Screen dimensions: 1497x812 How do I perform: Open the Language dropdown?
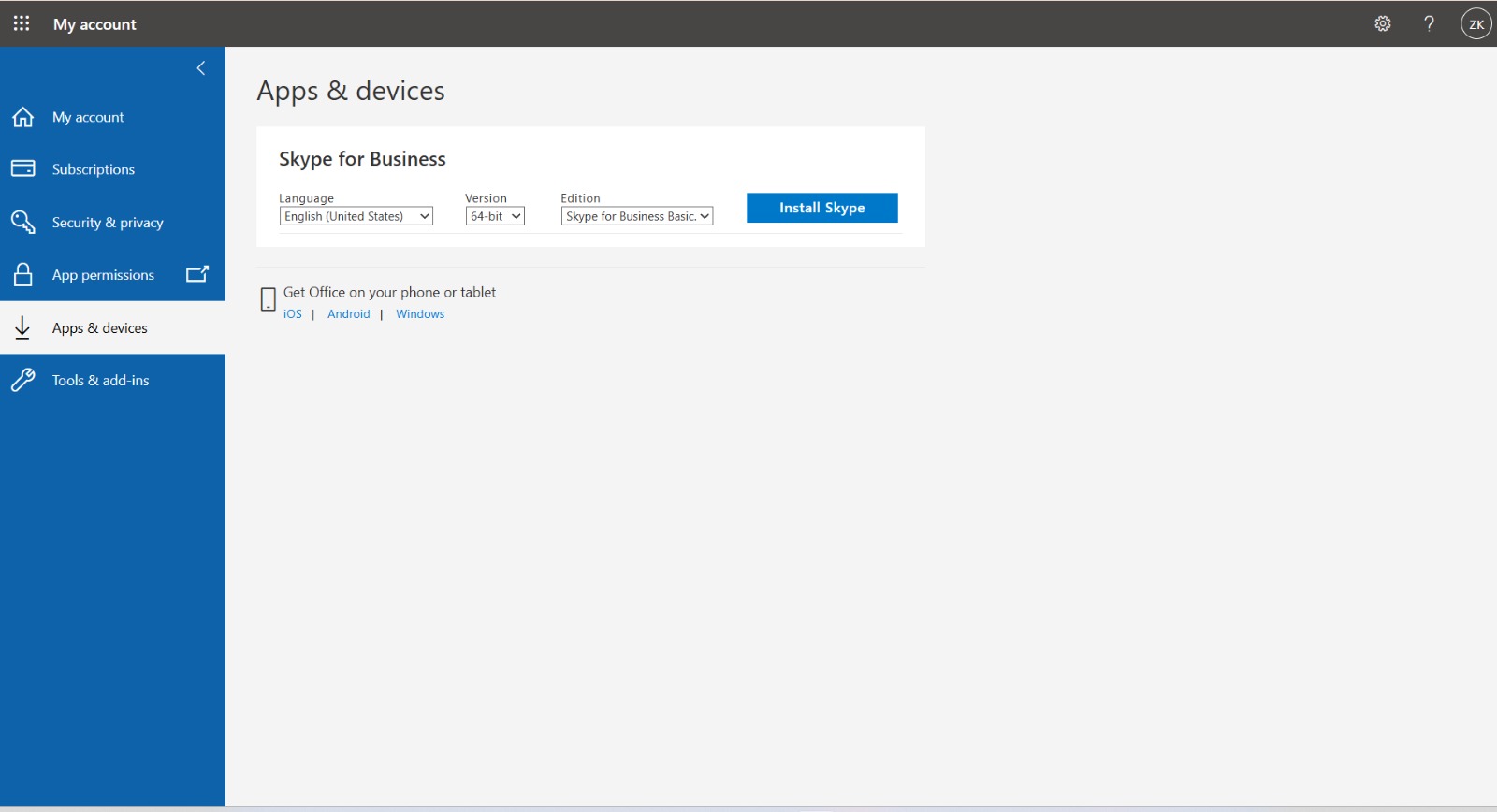click(x=356, y=216)
